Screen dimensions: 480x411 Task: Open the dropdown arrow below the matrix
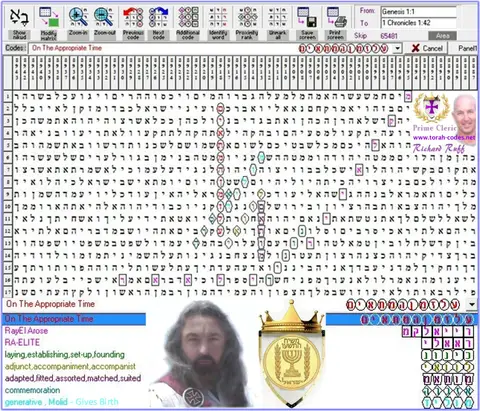point(472,304)
